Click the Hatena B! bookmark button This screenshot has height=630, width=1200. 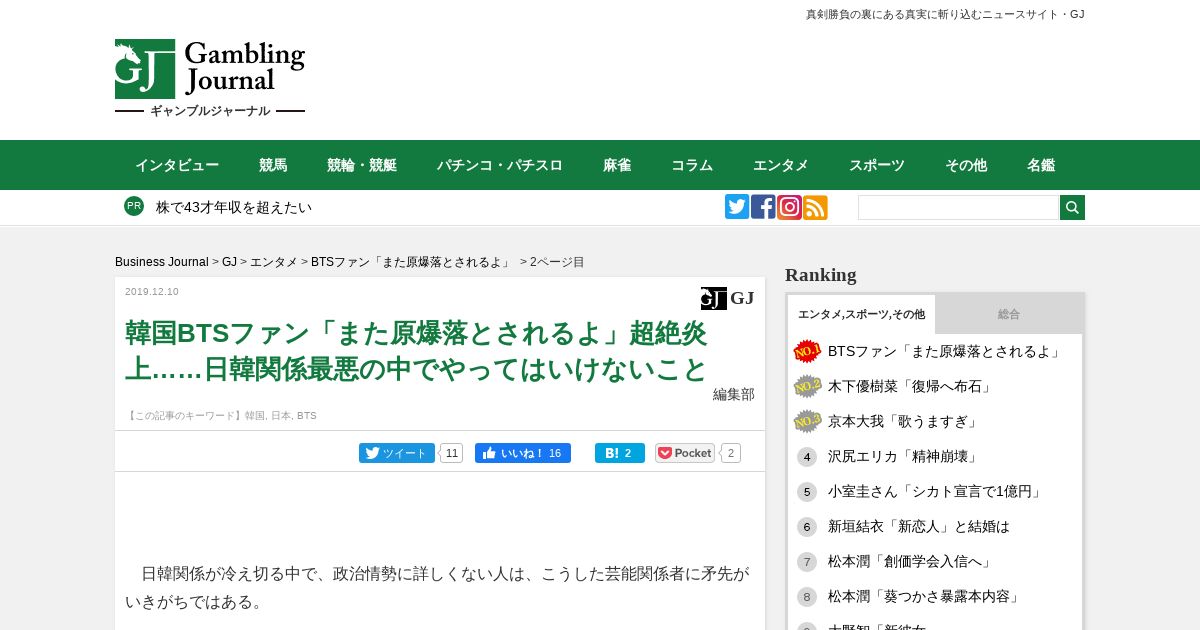(x=620, y=453)
